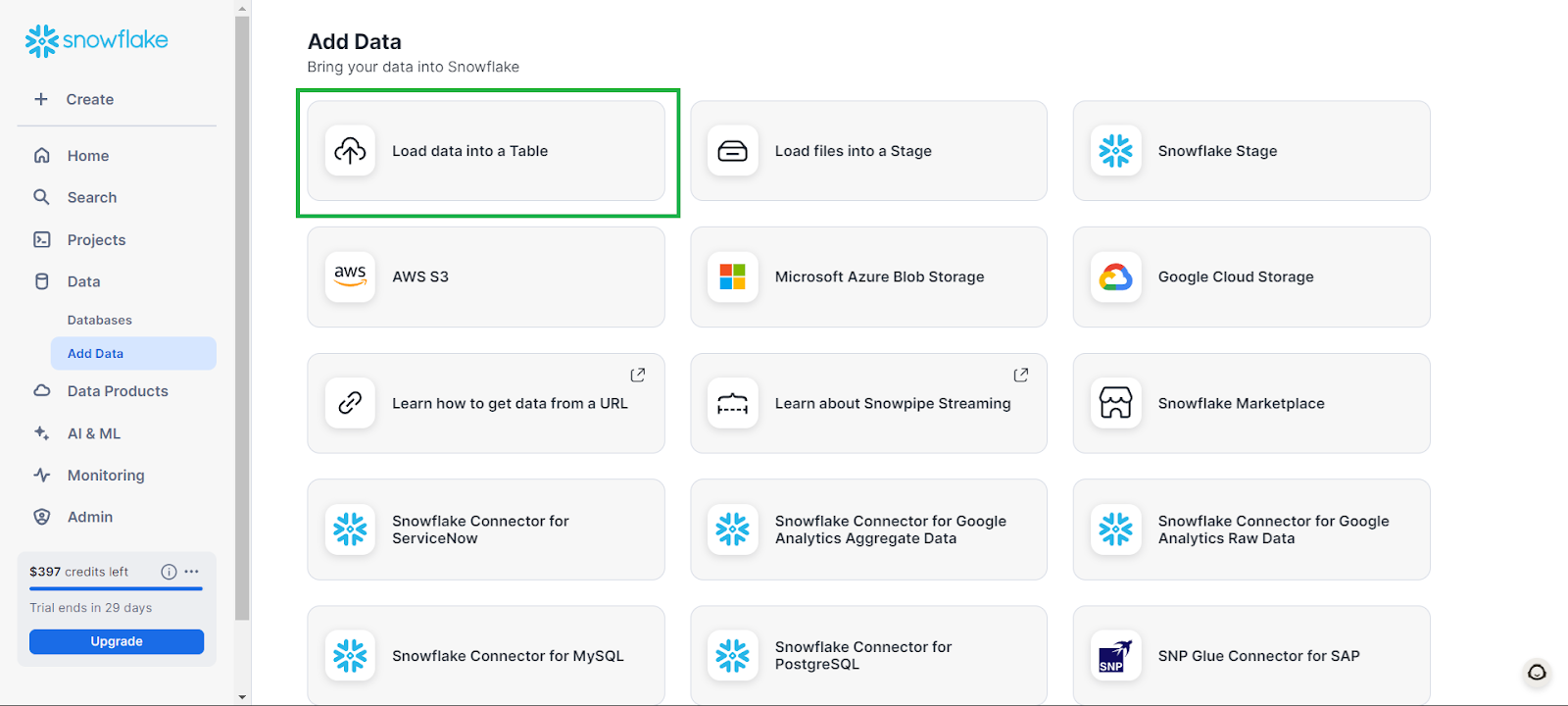
Task: Choose the AWS S3 card
Action: tap(486, 277)
